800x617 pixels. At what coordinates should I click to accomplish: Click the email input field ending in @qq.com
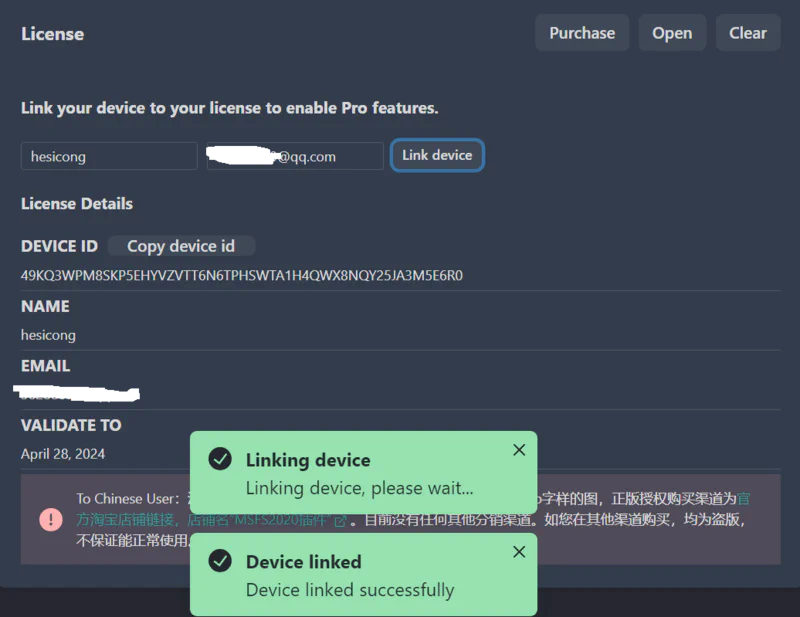(295, 156)
